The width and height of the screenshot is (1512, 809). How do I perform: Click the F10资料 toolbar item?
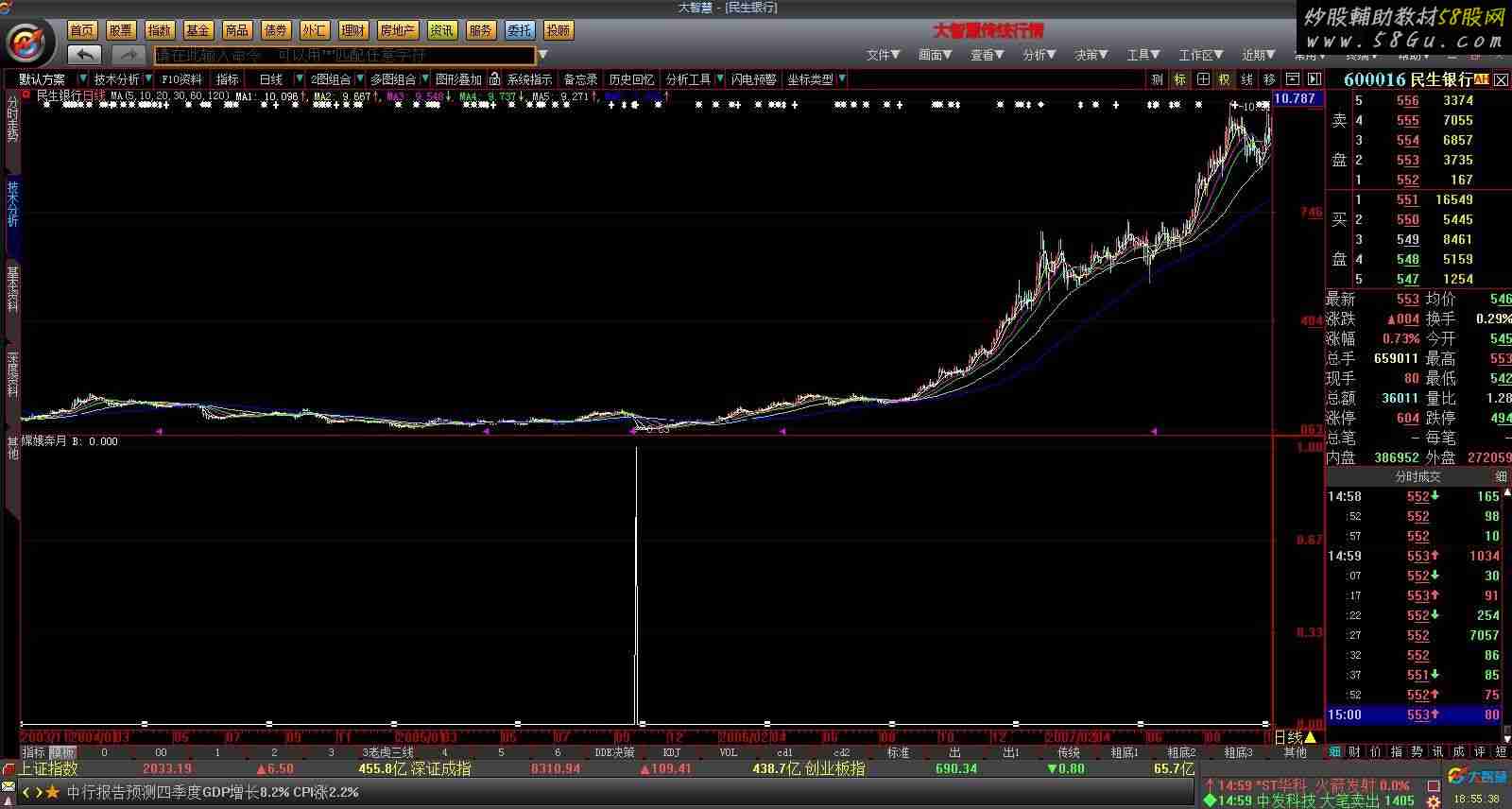181,79
